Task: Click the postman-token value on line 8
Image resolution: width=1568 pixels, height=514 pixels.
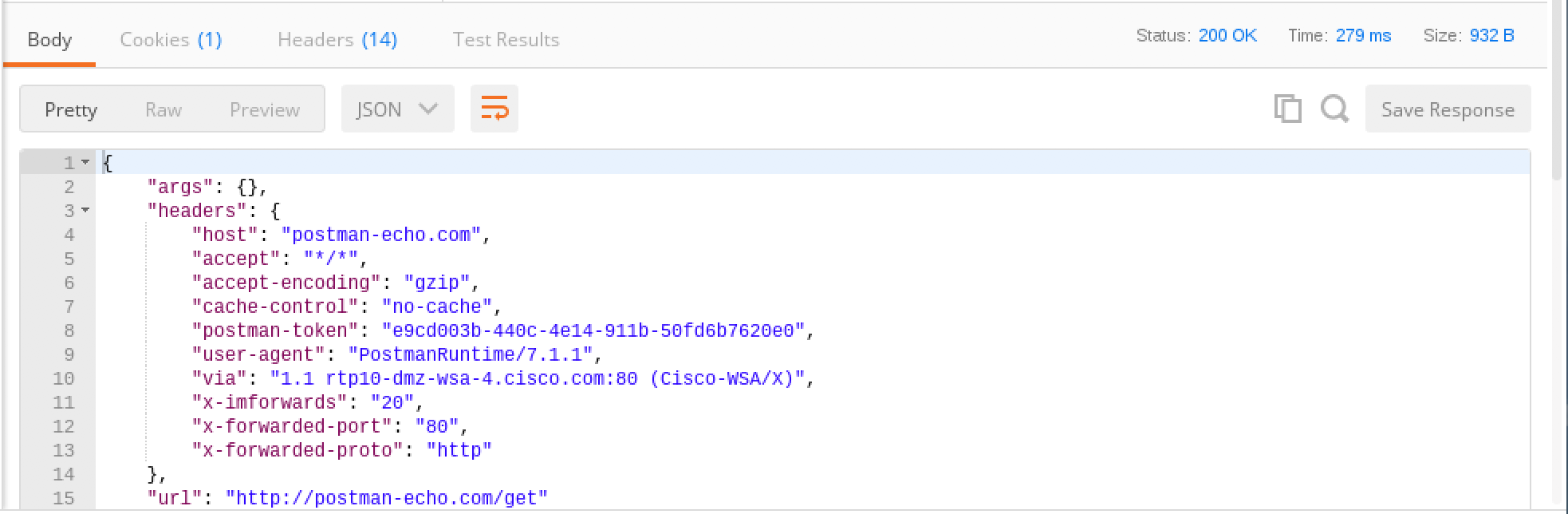Action: (593, 330)
